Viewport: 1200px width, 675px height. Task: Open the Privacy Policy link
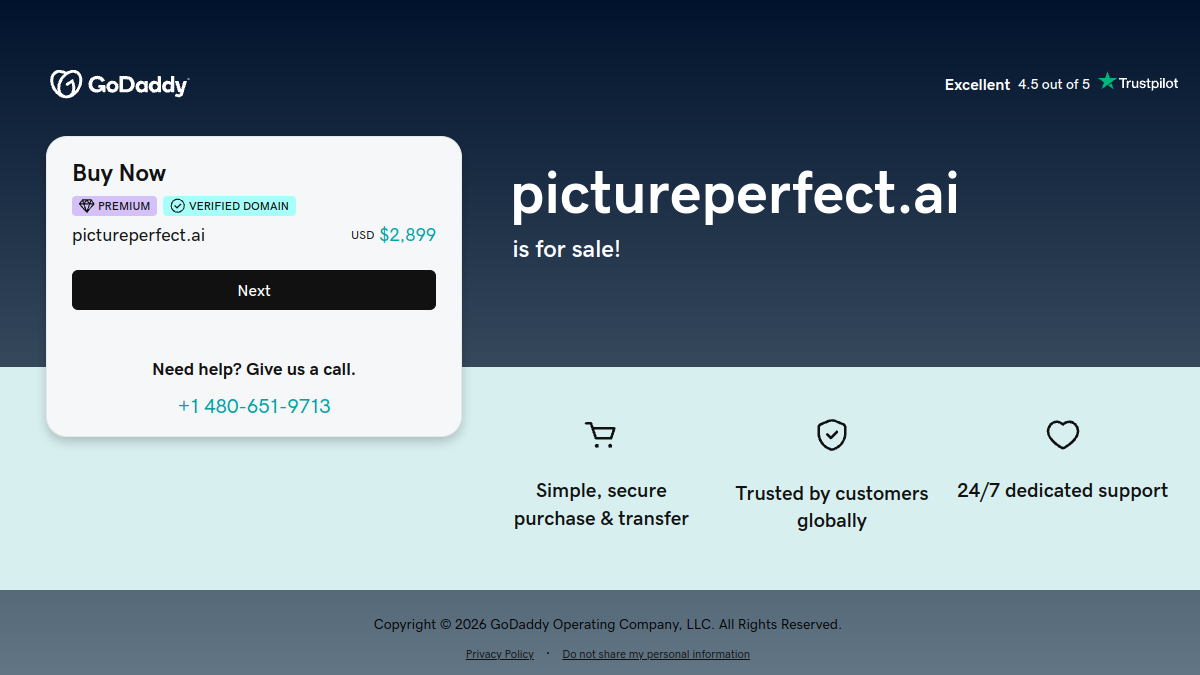point(500,654)
